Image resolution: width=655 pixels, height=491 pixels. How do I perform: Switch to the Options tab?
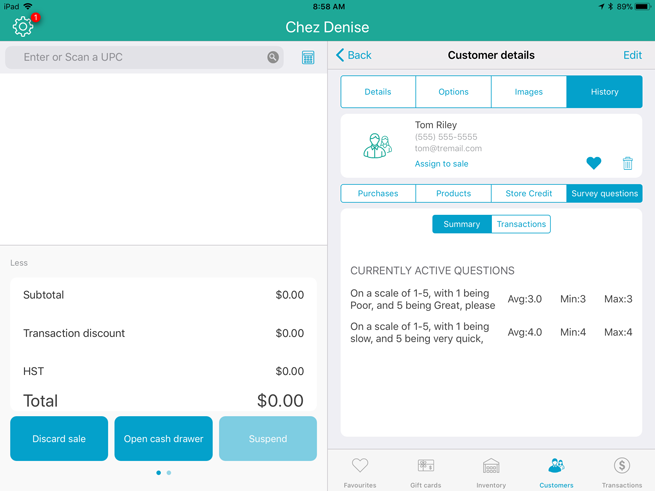point(453,92)
